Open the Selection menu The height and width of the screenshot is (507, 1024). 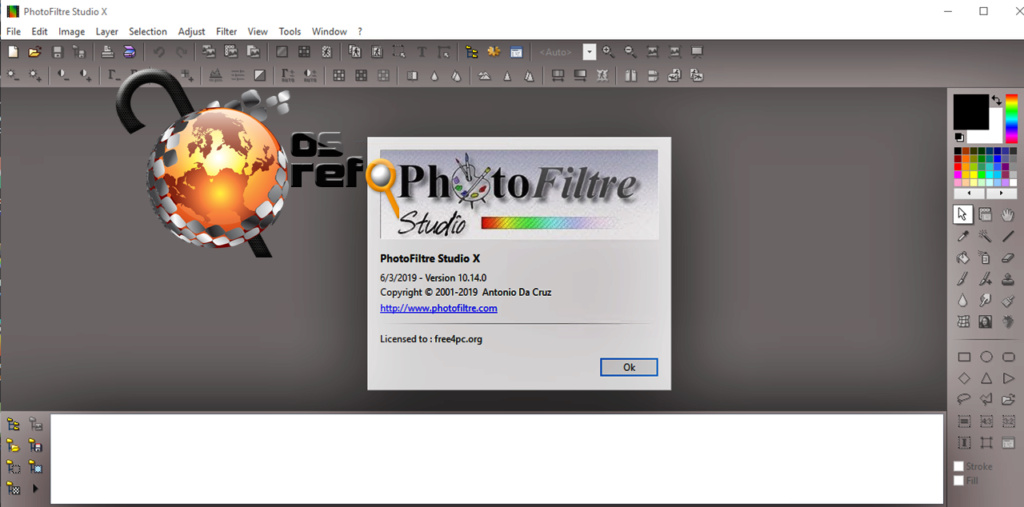148,31
